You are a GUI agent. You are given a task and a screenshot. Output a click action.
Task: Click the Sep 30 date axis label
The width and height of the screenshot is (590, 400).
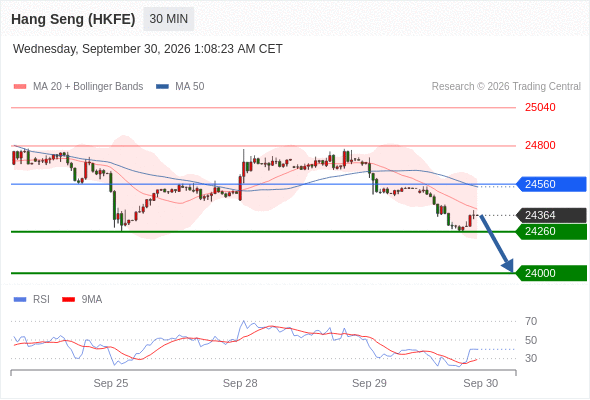coord(481,383)
